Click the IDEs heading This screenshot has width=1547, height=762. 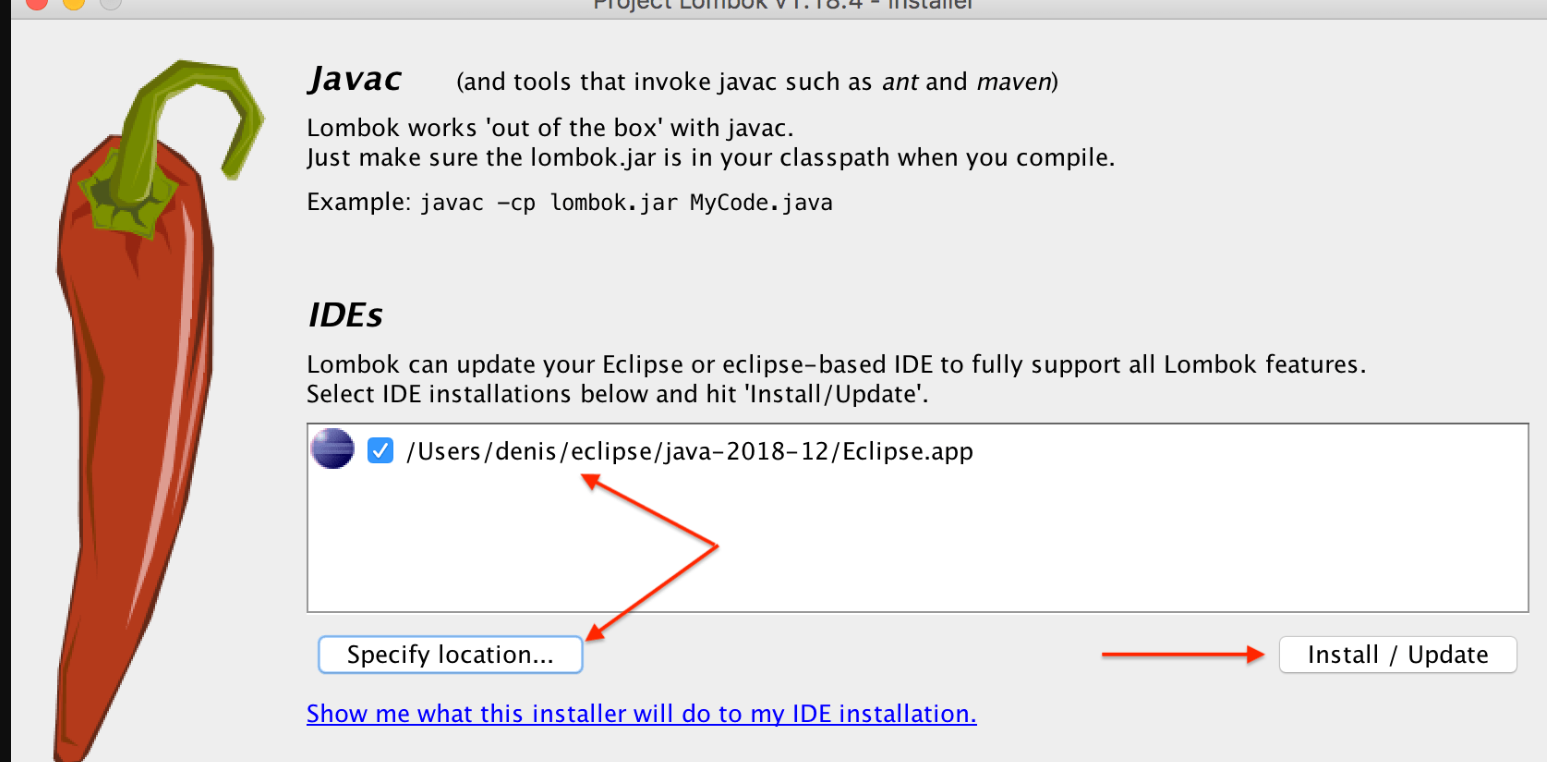pyautogui.click(x=345, y=315)
